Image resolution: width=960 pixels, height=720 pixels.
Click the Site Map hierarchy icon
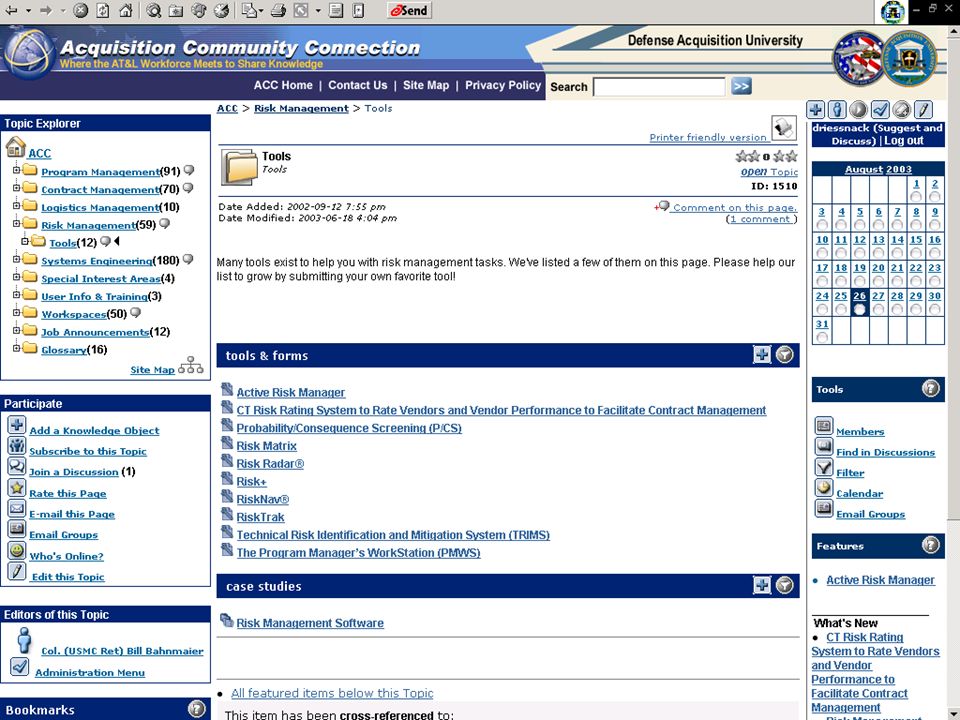(x=191, y=366)
